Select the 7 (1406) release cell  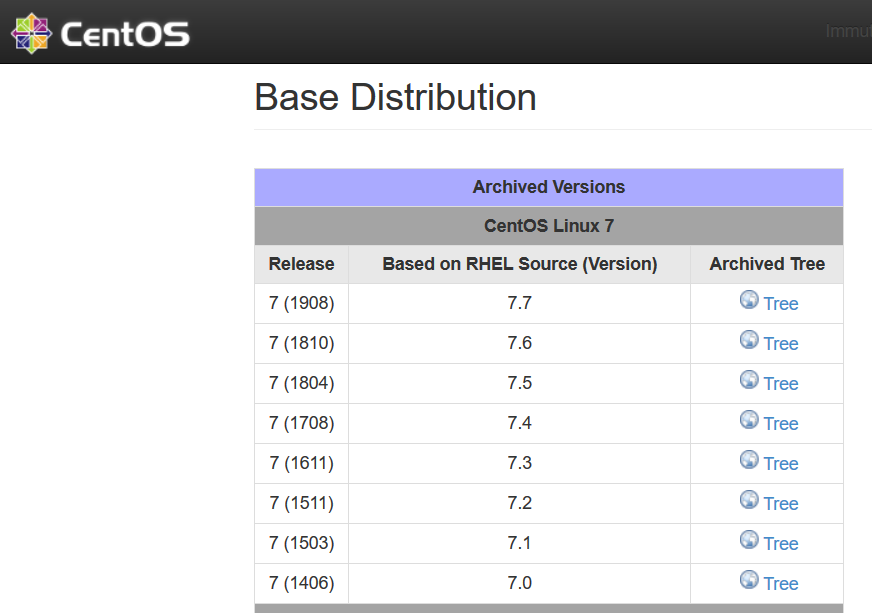tap(301, 584)
